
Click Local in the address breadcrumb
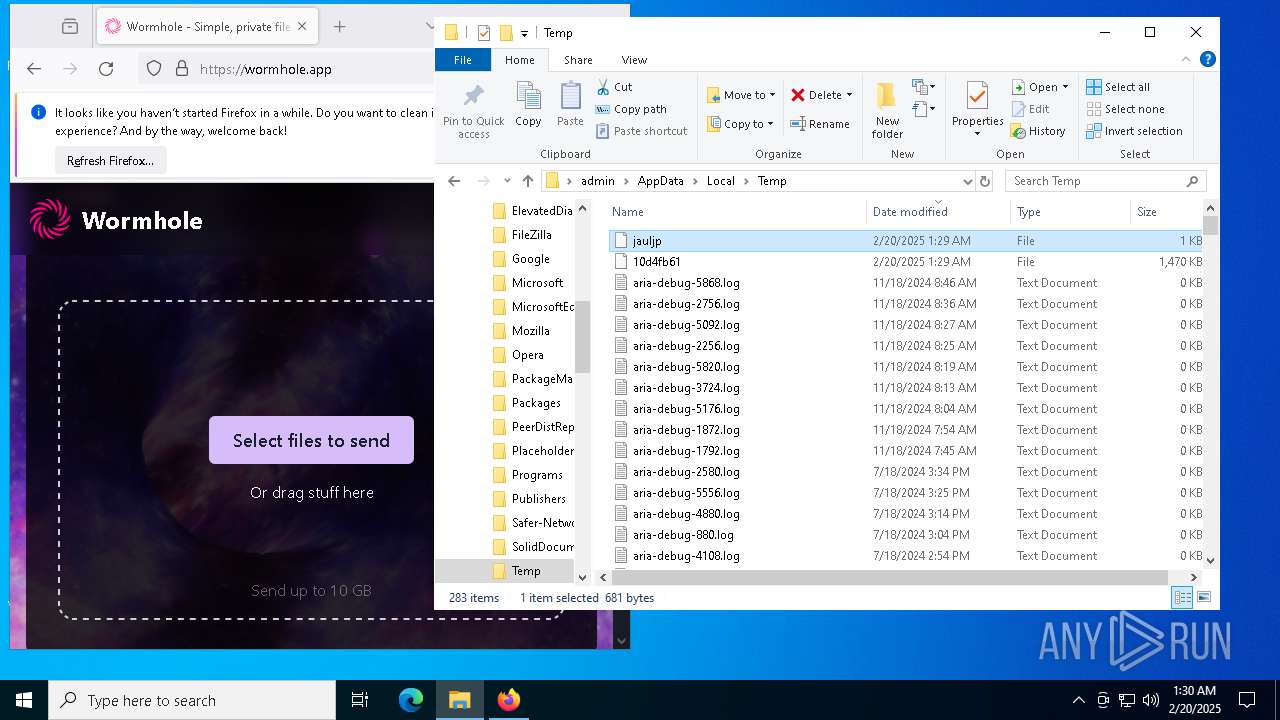[x=720, y=181]
